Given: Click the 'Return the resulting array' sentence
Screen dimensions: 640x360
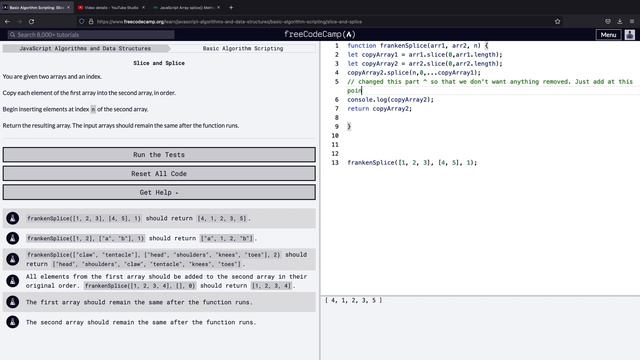Looking at the screenshot, I should point(121,125).
